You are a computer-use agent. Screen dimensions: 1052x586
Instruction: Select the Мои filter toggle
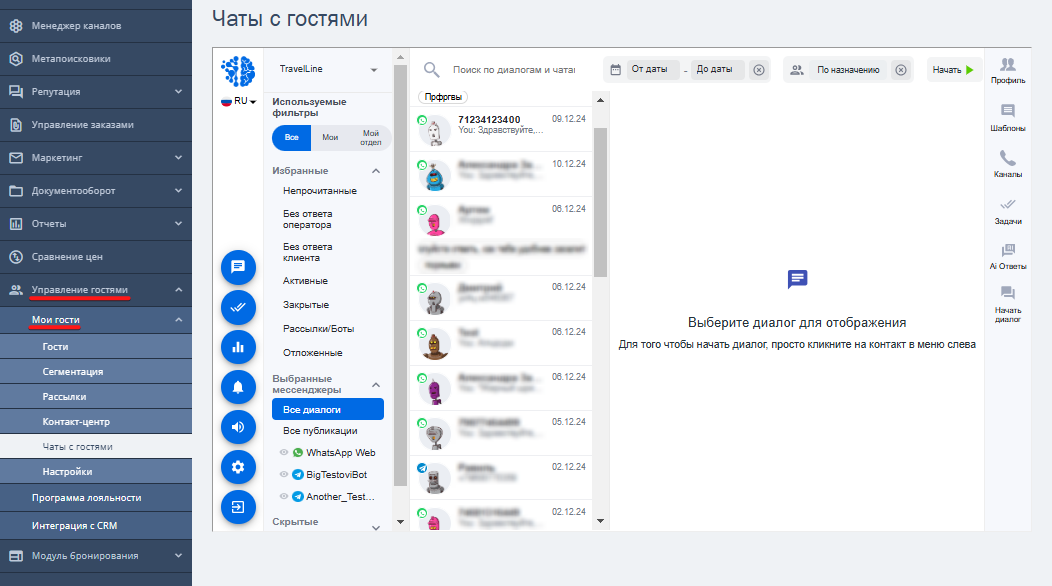(330, 138)
